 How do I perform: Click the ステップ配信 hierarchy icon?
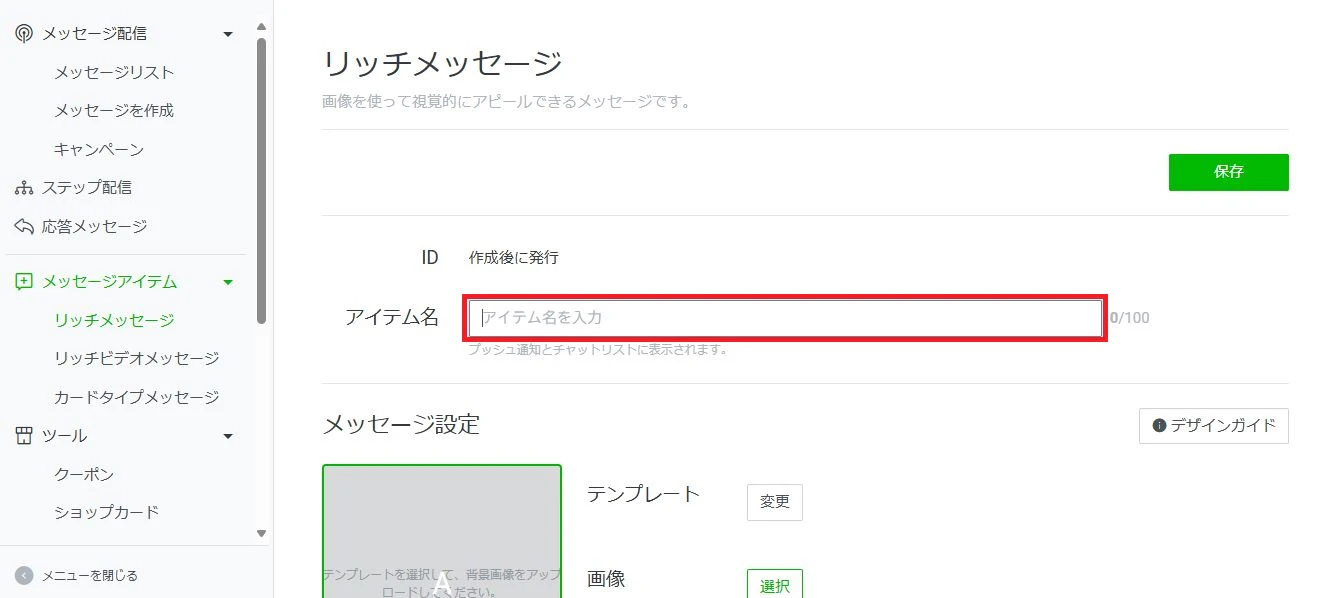tap(24, 188)
